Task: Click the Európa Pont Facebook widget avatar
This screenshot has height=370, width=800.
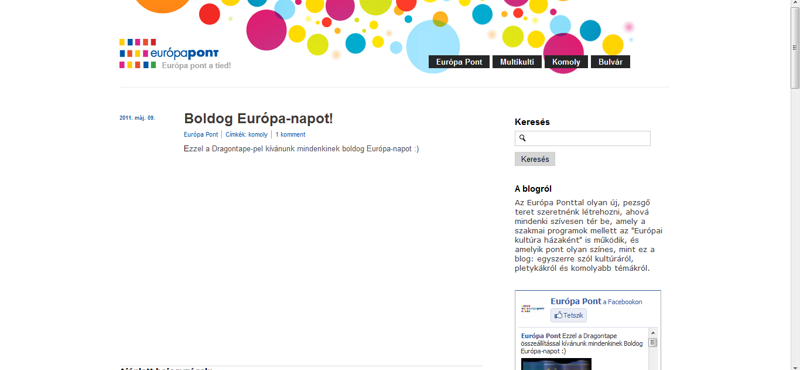Action: click(x=532, y=309)
